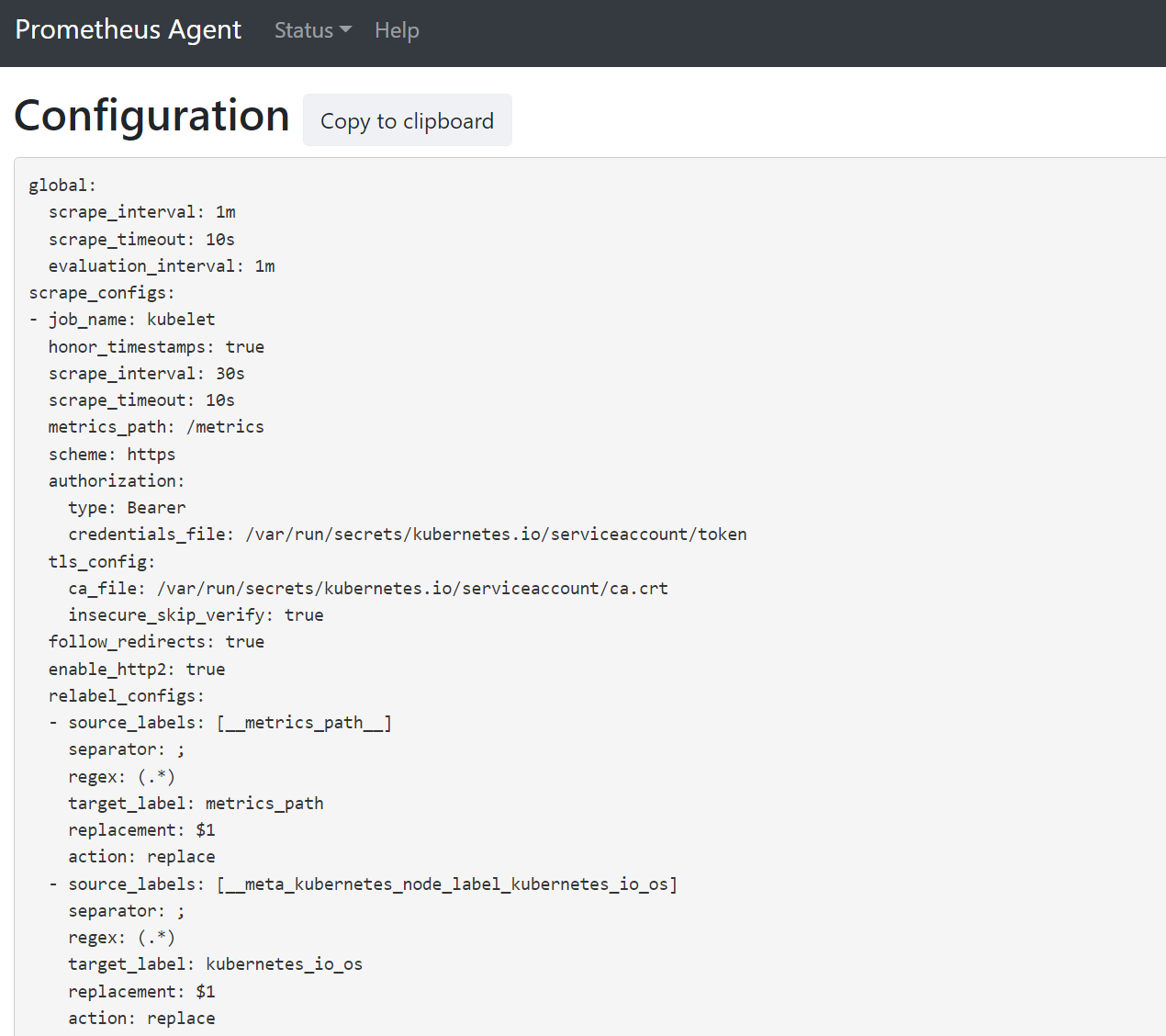The image size is (1166, 1036).
Task: Click the Configuration page heading
Action: click(151, 116)
